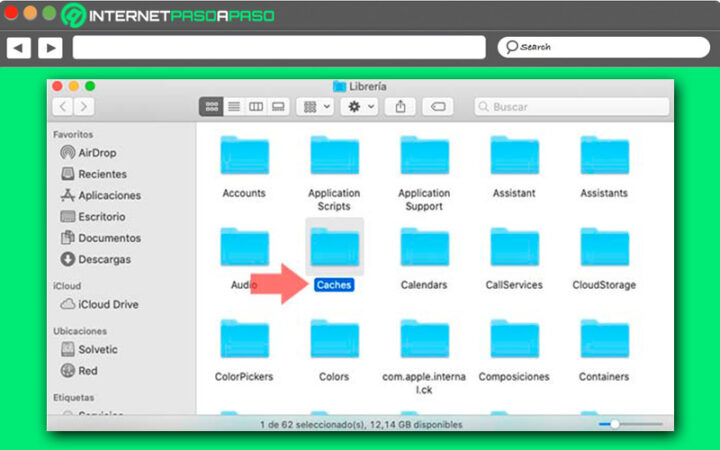This screenshot has width=720, height=450.
Task: Go forward with Finder's right chevron
Action: (85, 106)
